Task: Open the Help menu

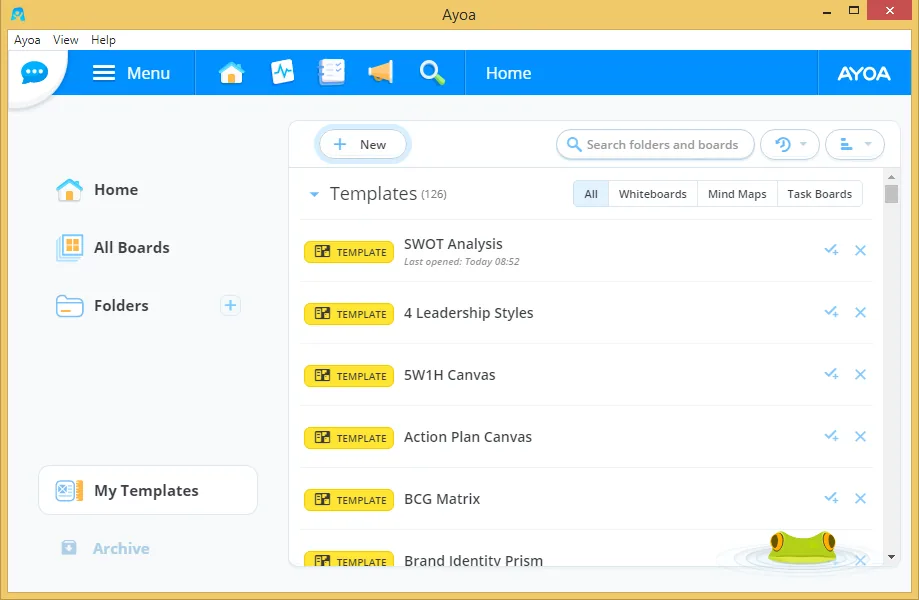Action: tap(103, 40)
